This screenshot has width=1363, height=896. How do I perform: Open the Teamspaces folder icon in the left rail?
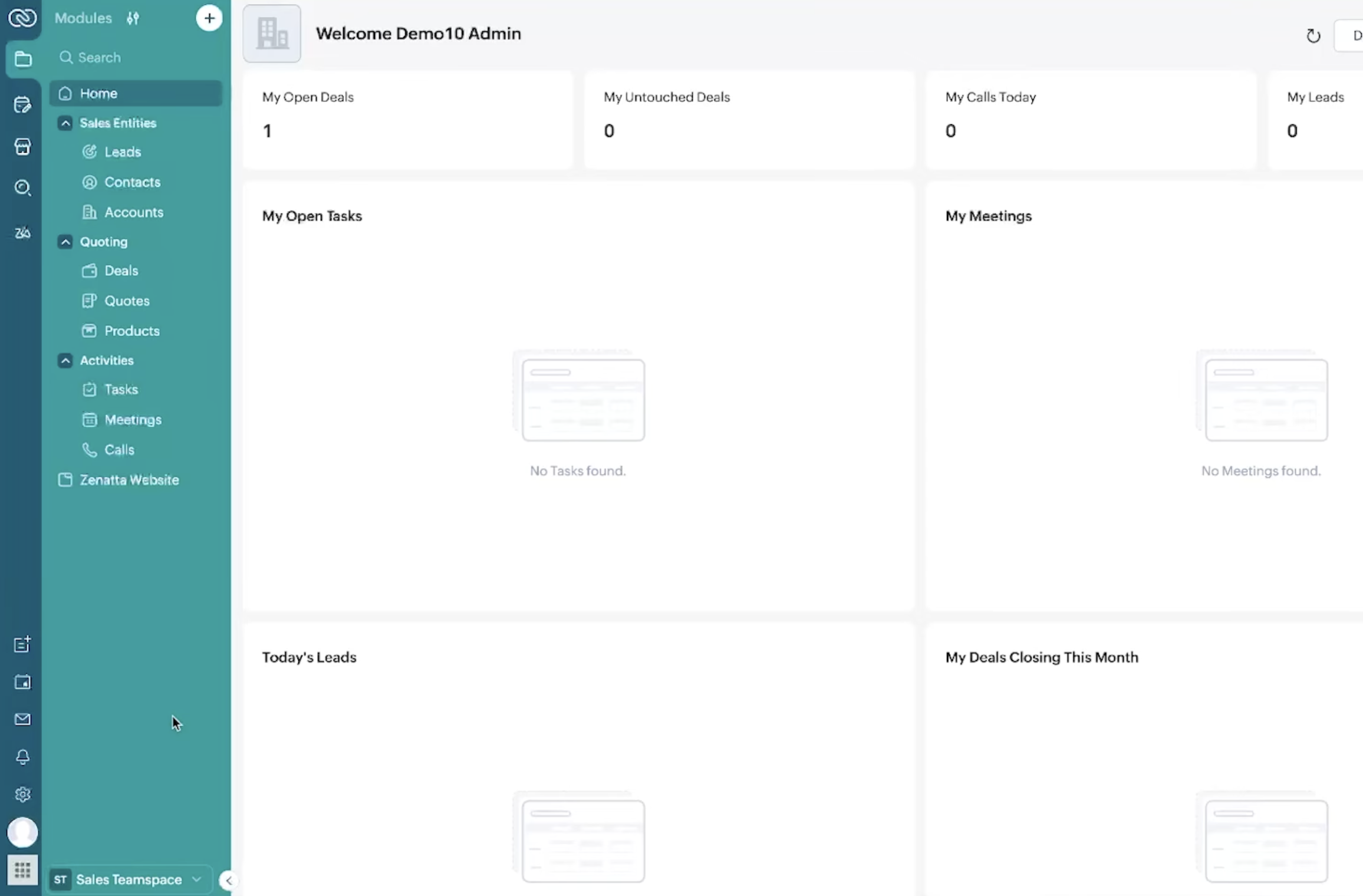22,59
